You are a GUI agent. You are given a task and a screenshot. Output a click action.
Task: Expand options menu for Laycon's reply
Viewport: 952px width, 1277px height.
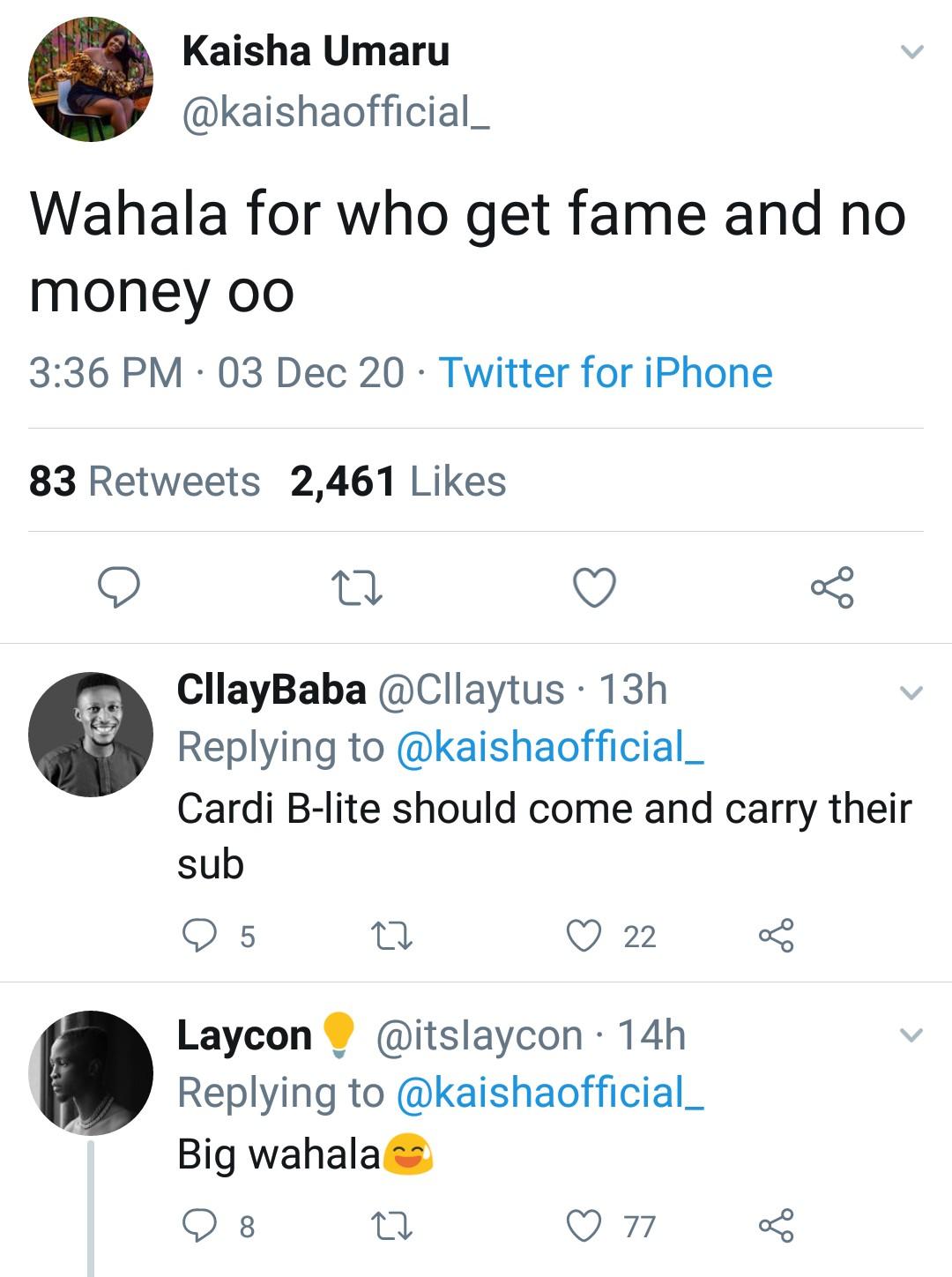coord(911,1034)
